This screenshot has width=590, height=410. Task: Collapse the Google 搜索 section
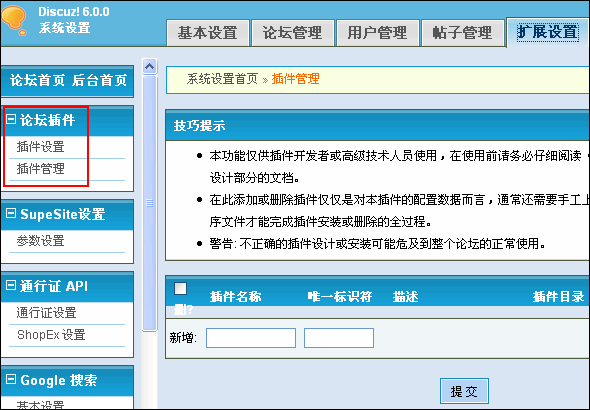[x=11, y=379]
